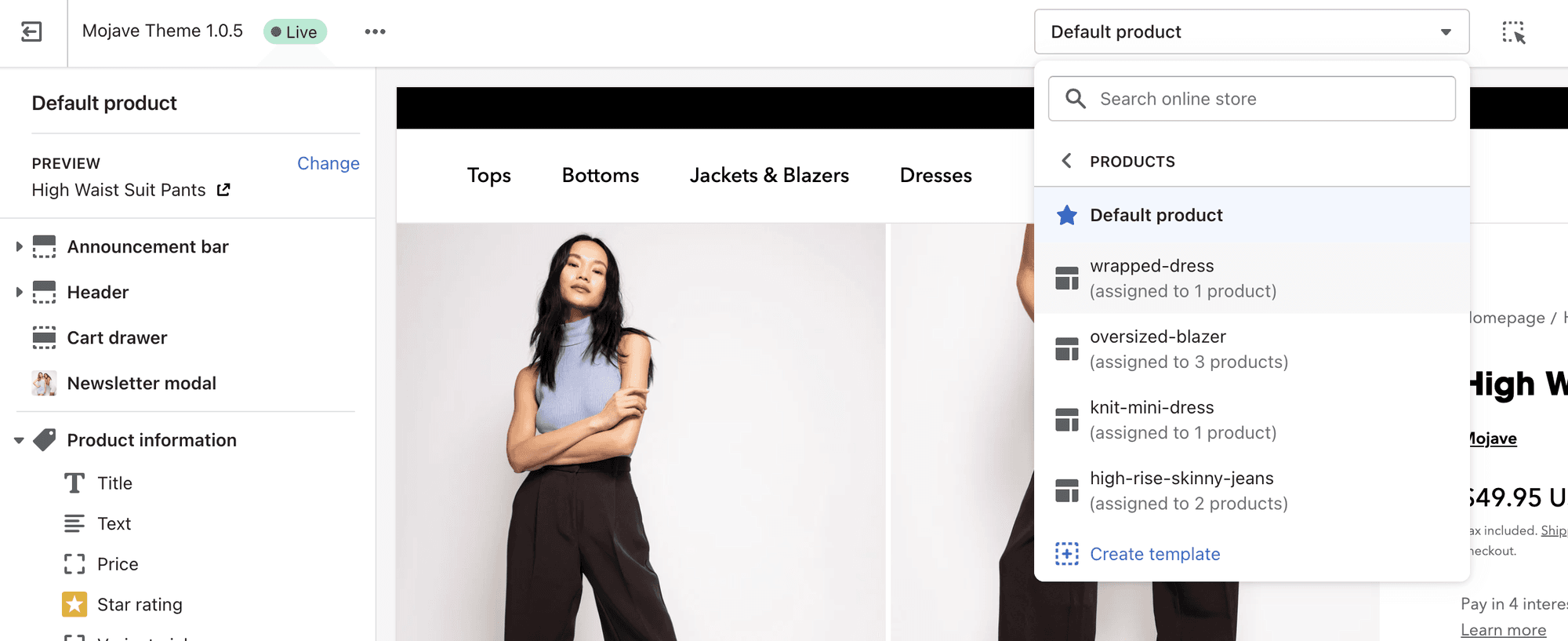Viewport: 1568px width, 641px height.
Task: Open the Default product template dropdown
Action: (1251, 31)
